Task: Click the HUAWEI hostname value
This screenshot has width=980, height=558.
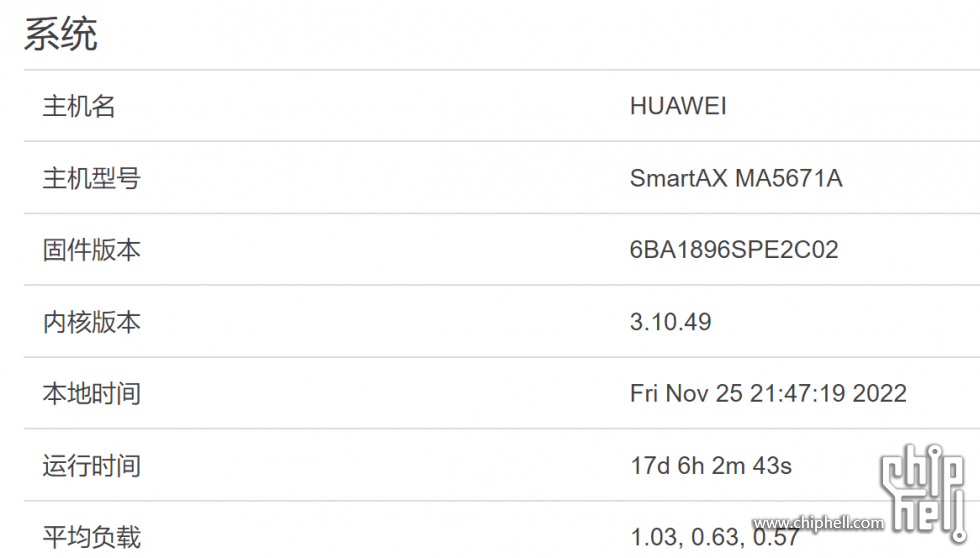Action: point(678,106)
